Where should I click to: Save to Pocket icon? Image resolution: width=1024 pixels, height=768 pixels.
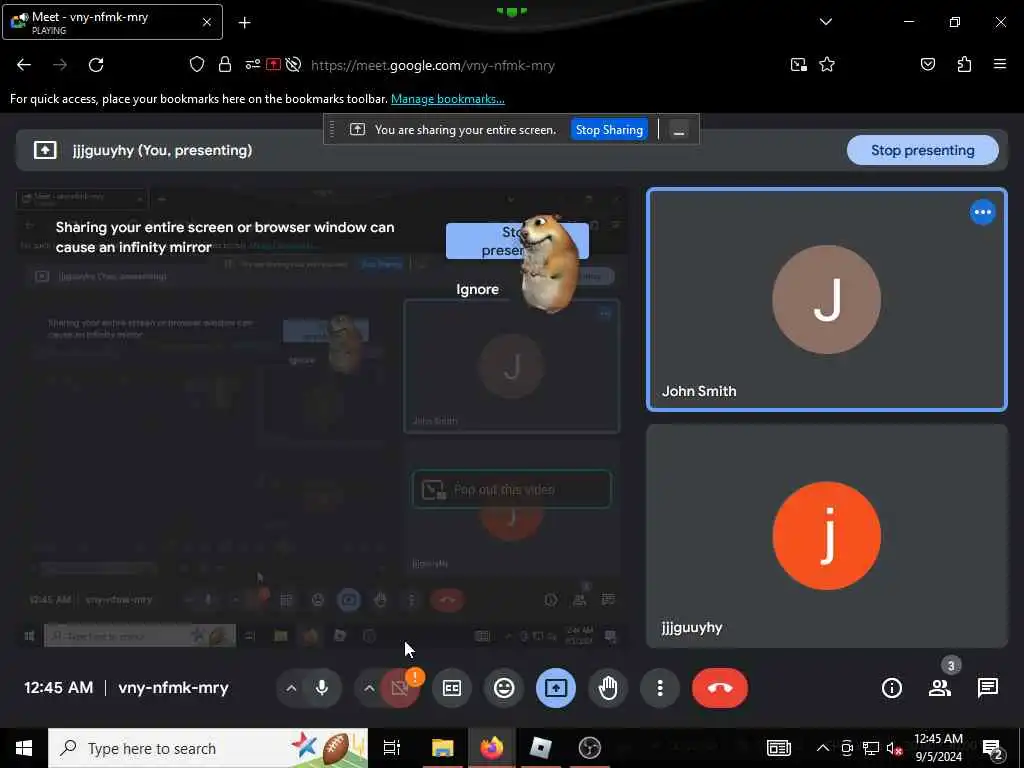tap(928, 65)
